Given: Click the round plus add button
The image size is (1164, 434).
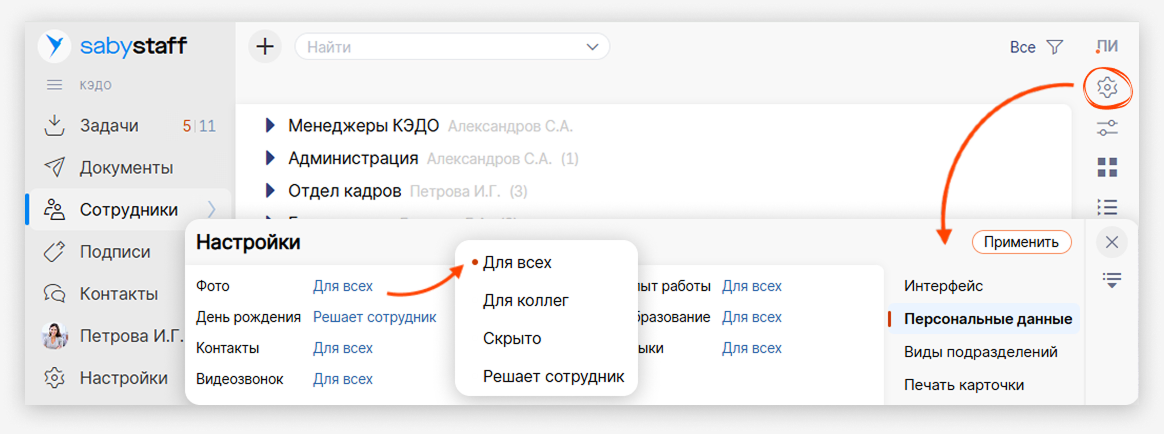Looking at the screenshot, I should pos(265,46).
